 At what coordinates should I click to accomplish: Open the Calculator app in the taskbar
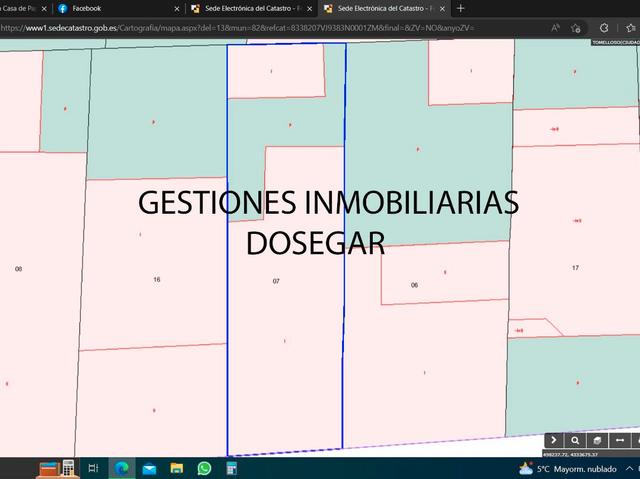pyautogui.click(x=231, y=468)
